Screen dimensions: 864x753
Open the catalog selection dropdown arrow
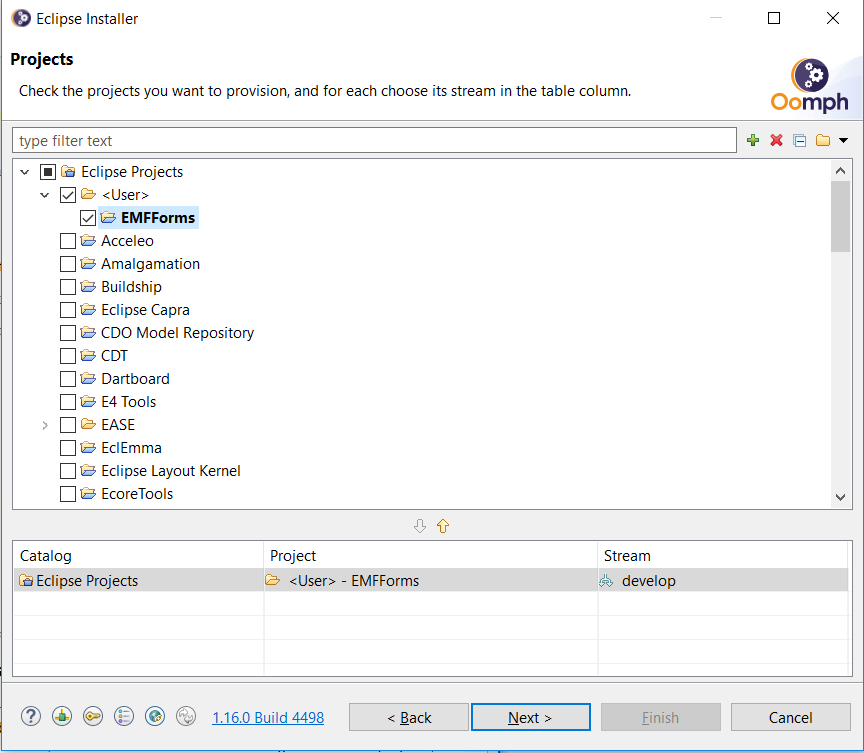tap(843, 140)
